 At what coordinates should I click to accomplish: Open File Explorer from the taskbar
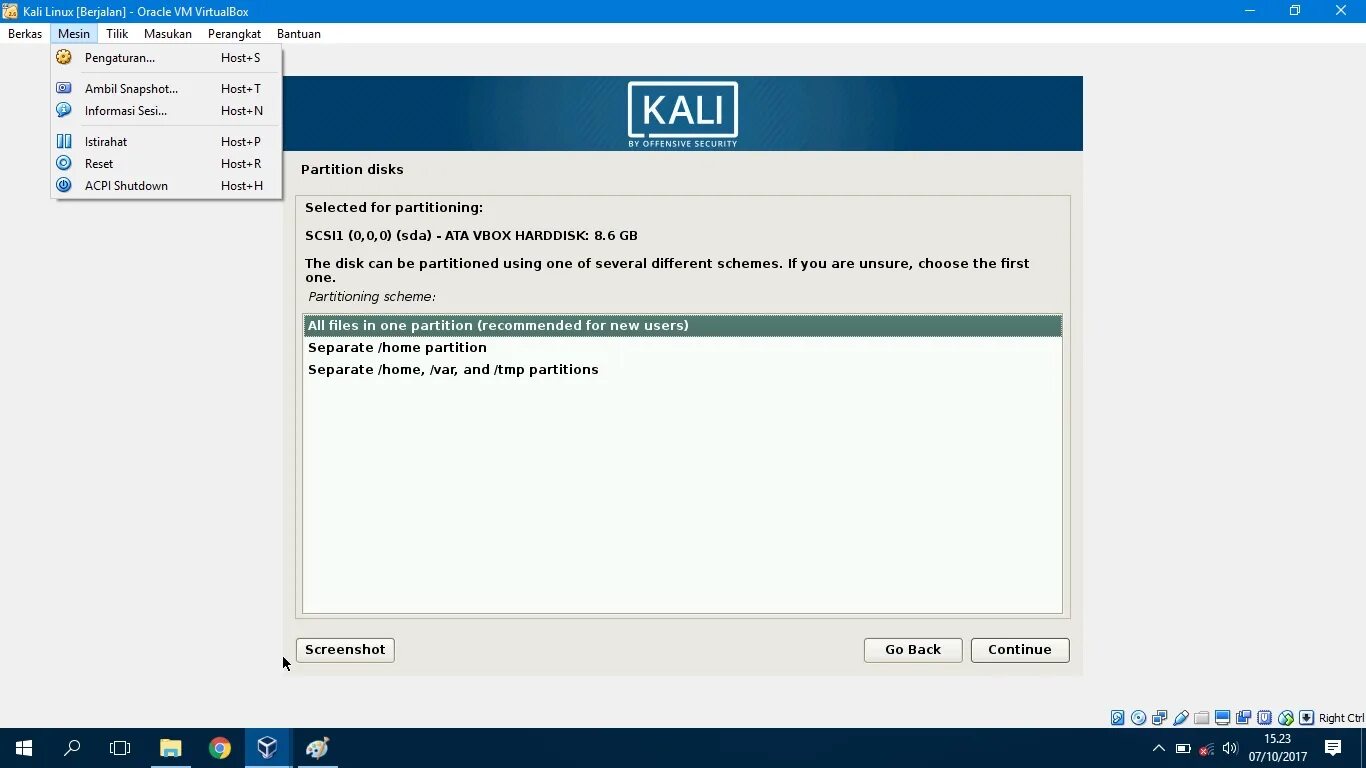click(x=171, y=748)
